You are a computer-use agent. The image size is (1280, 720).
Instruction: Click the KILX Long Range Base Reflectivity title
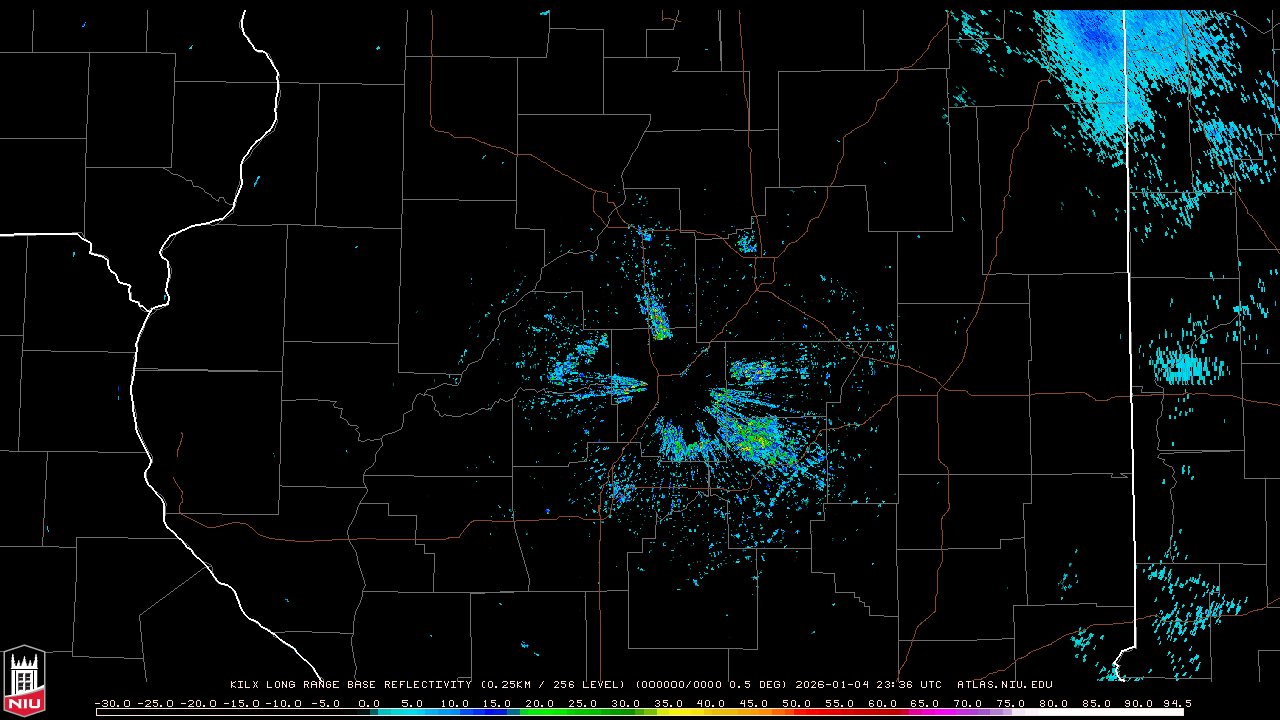(x=350, y=685)
